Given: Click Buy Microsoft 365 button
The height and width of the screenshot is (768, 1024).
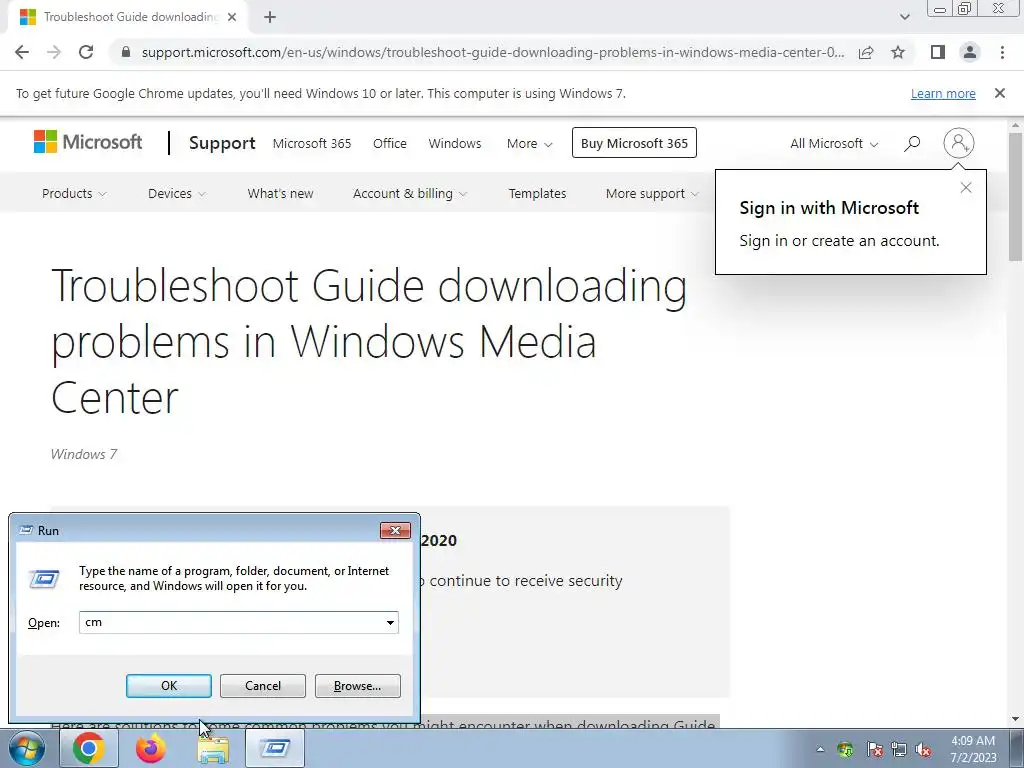Looking at the screenshot, I should [x=634, y=143].
